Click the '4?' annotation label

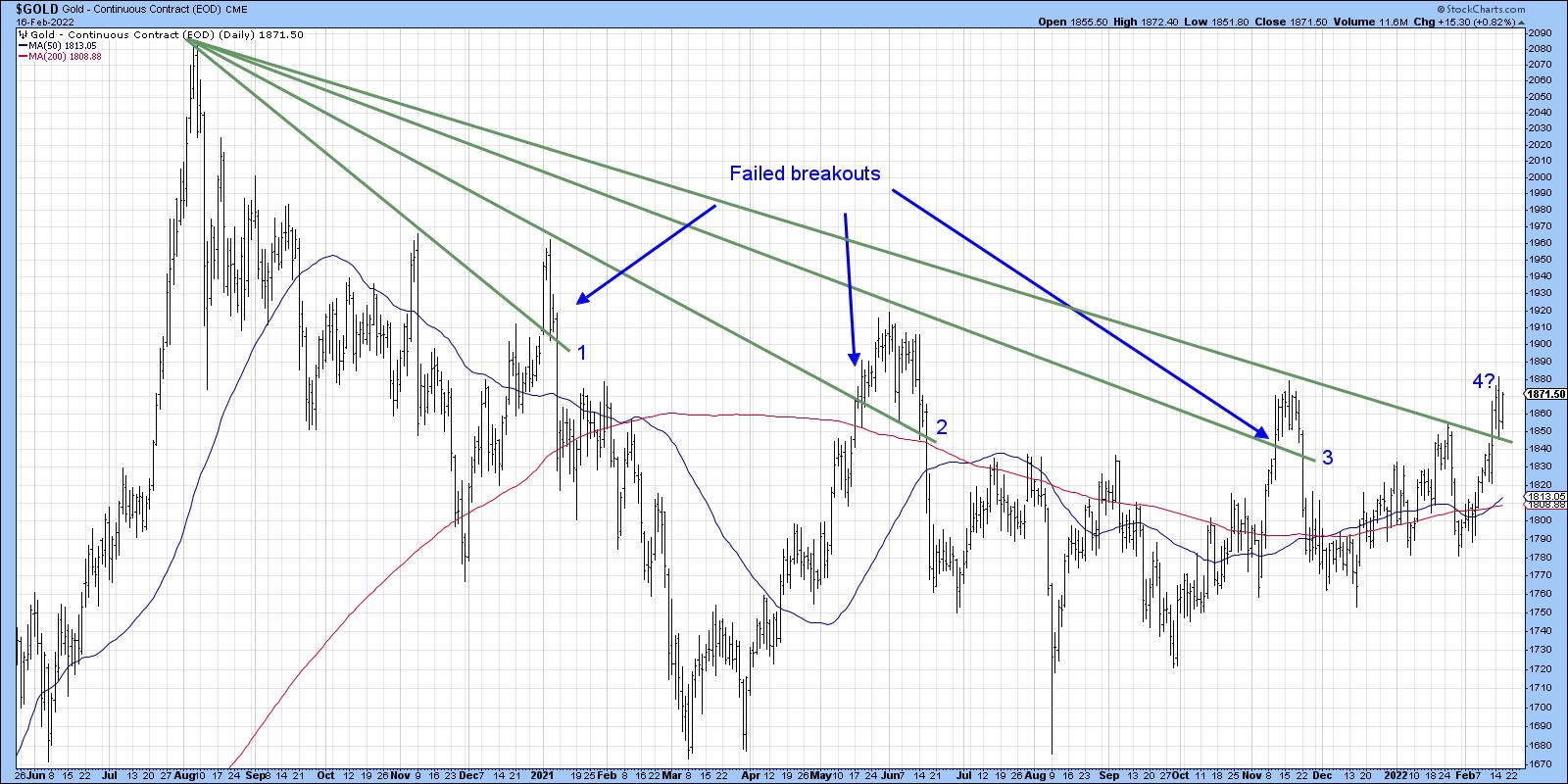coord(1483,380)
